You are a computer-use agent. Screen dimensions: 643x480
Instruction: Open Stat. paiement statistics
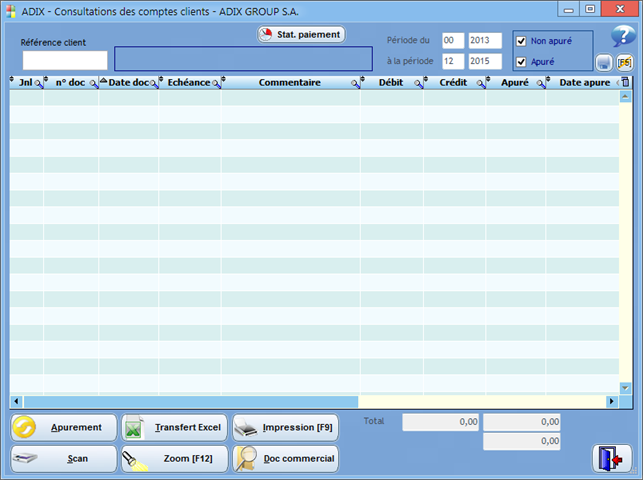click(x=301, y=34)
